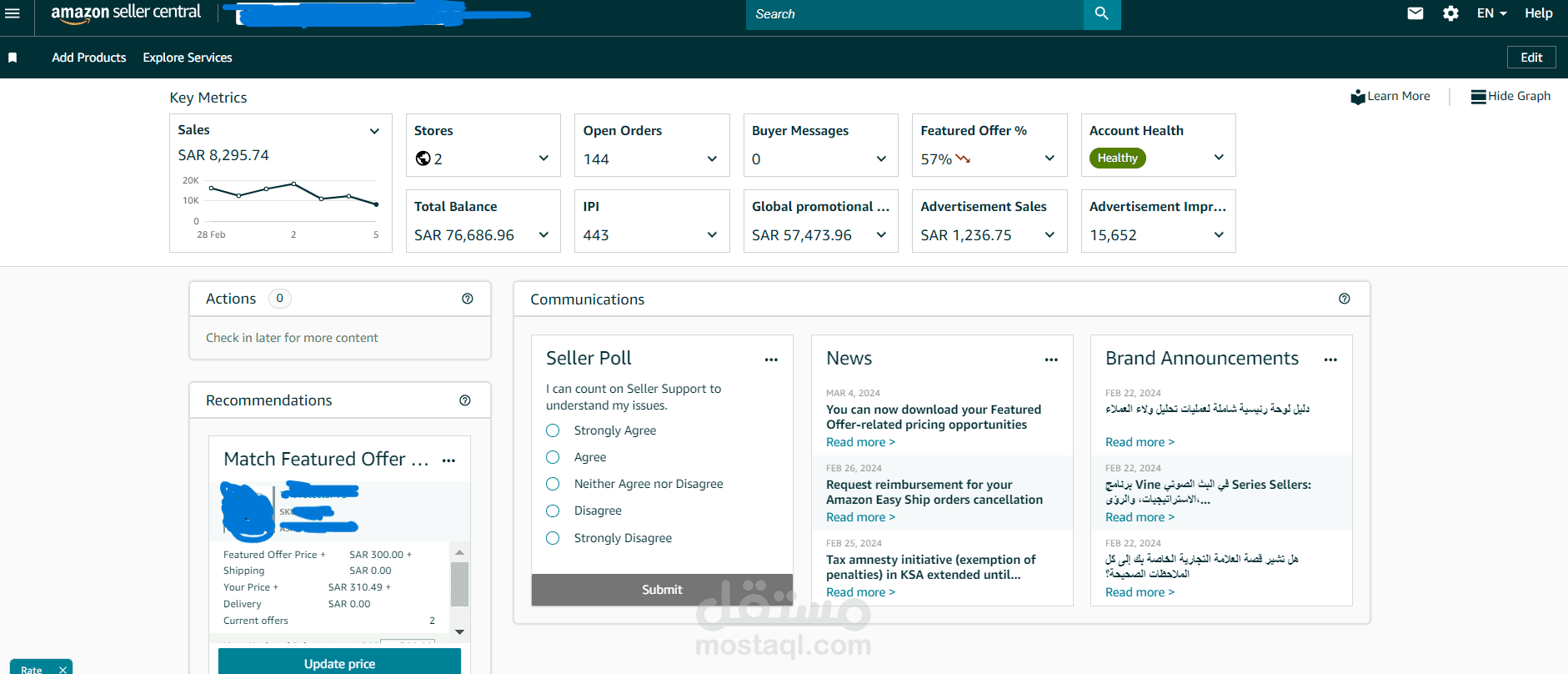Viewport: 1568px width, 674px height.
Task: Submit the Seller Poll answer
Action: pyautogui.click(x=662, y=590)
